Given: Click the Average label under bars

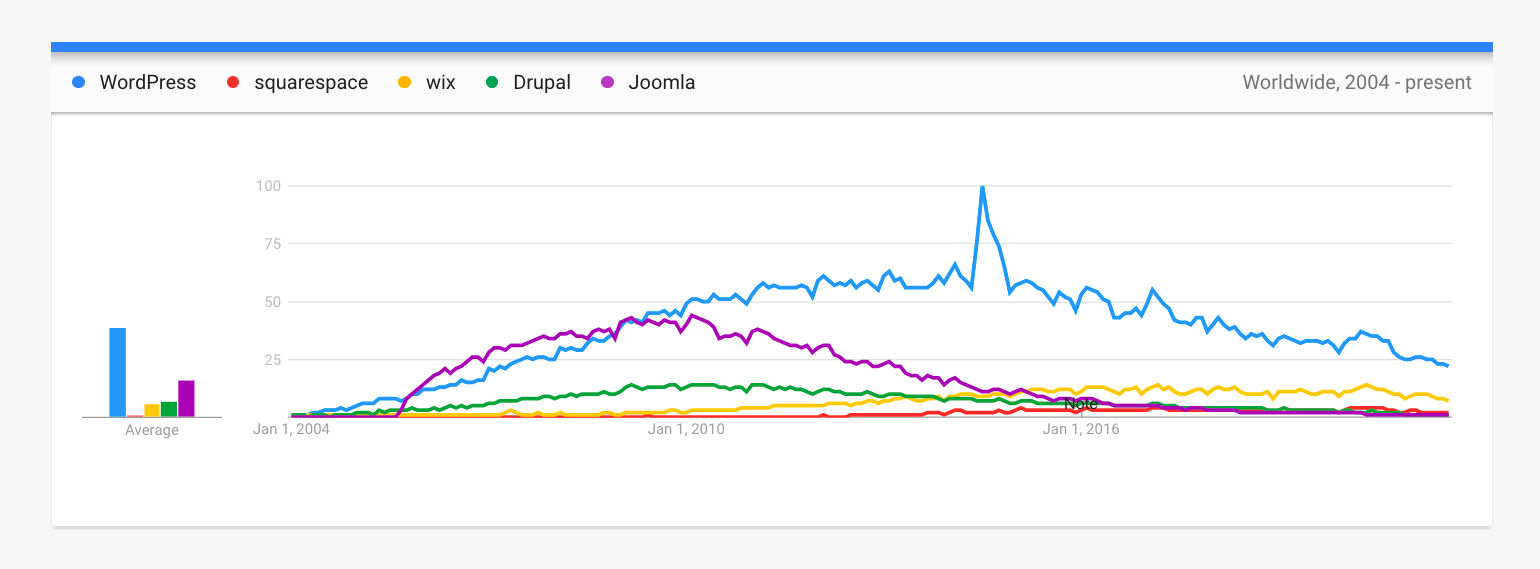Looking at the screenshot, I should coord(152,430).
